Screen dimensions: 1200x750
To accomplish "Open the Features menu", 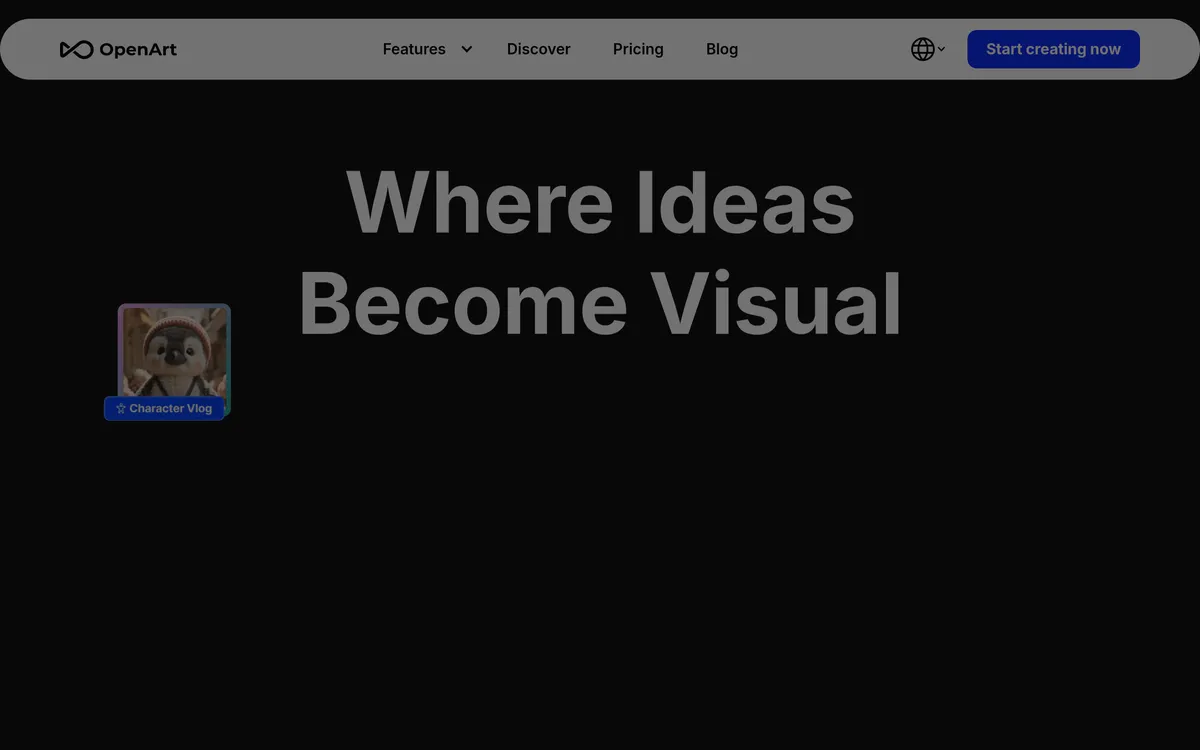I will coord(414,49).
